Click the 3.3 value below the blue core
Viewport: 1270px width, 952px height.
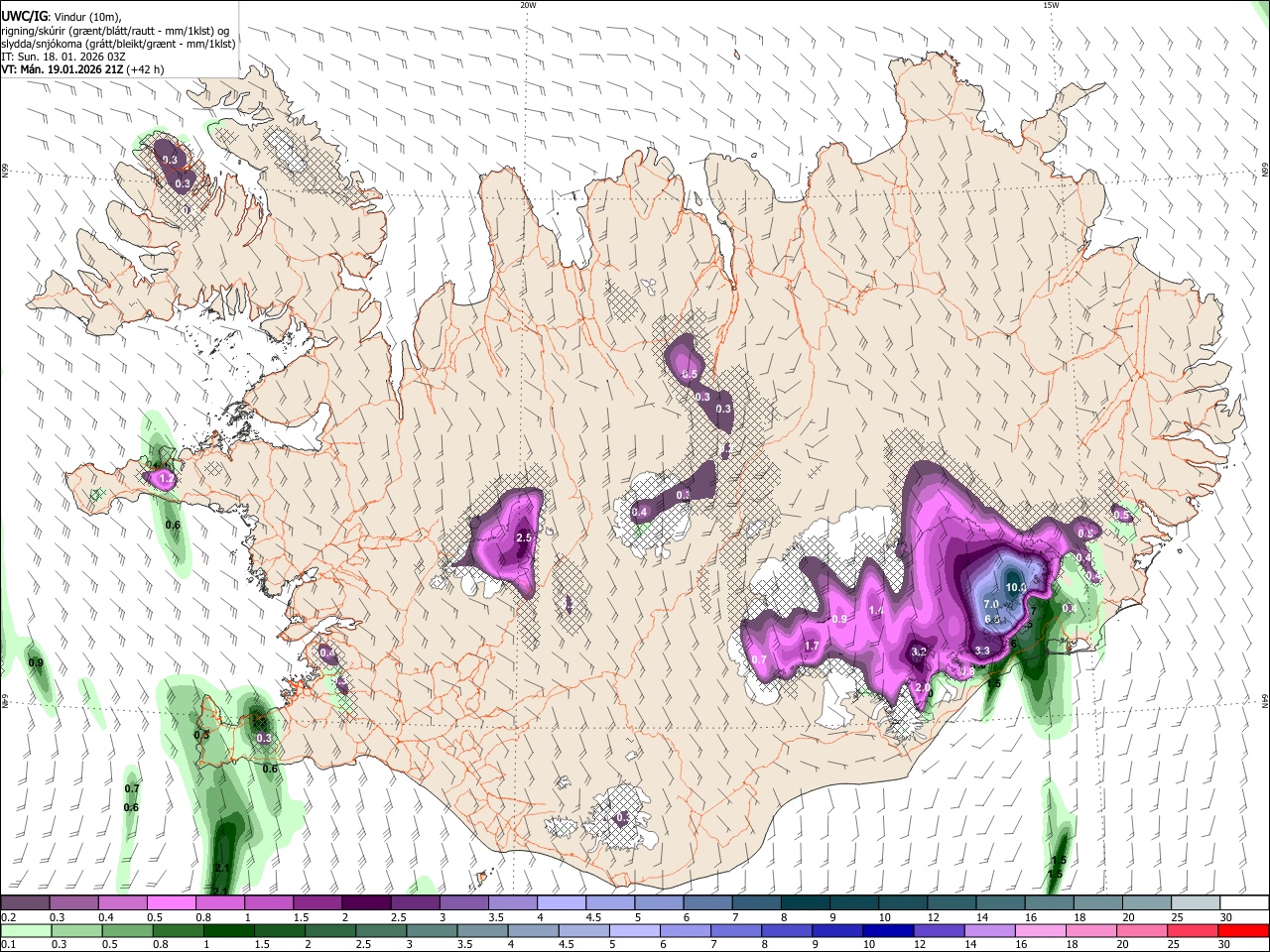(x=982, y=651)
